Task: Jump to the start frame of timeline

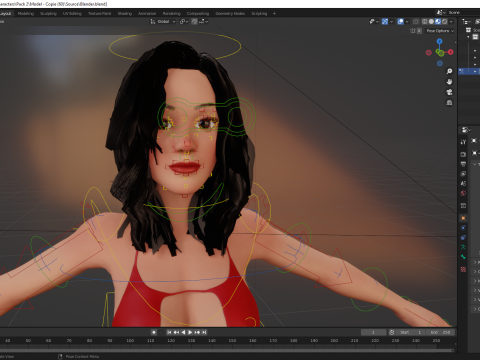Action: click(x=169, y=332)
